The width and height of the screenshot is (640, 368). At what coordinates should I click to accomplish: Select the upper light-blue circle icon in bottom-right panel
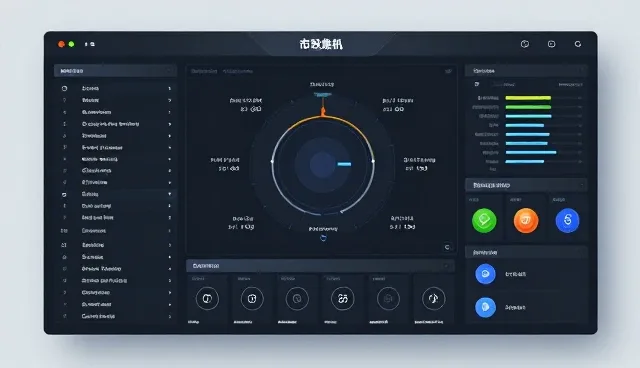(x=485, y=274)
